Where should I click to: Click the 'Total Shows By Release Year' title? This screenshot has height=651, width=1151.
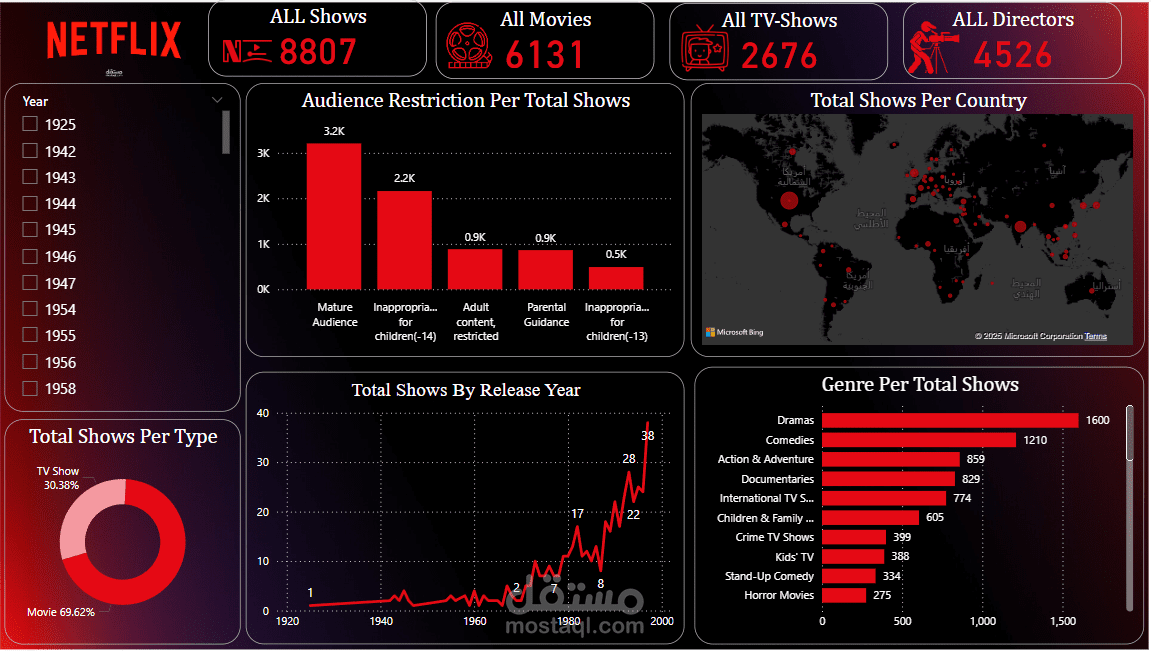[x=466, y=390]
